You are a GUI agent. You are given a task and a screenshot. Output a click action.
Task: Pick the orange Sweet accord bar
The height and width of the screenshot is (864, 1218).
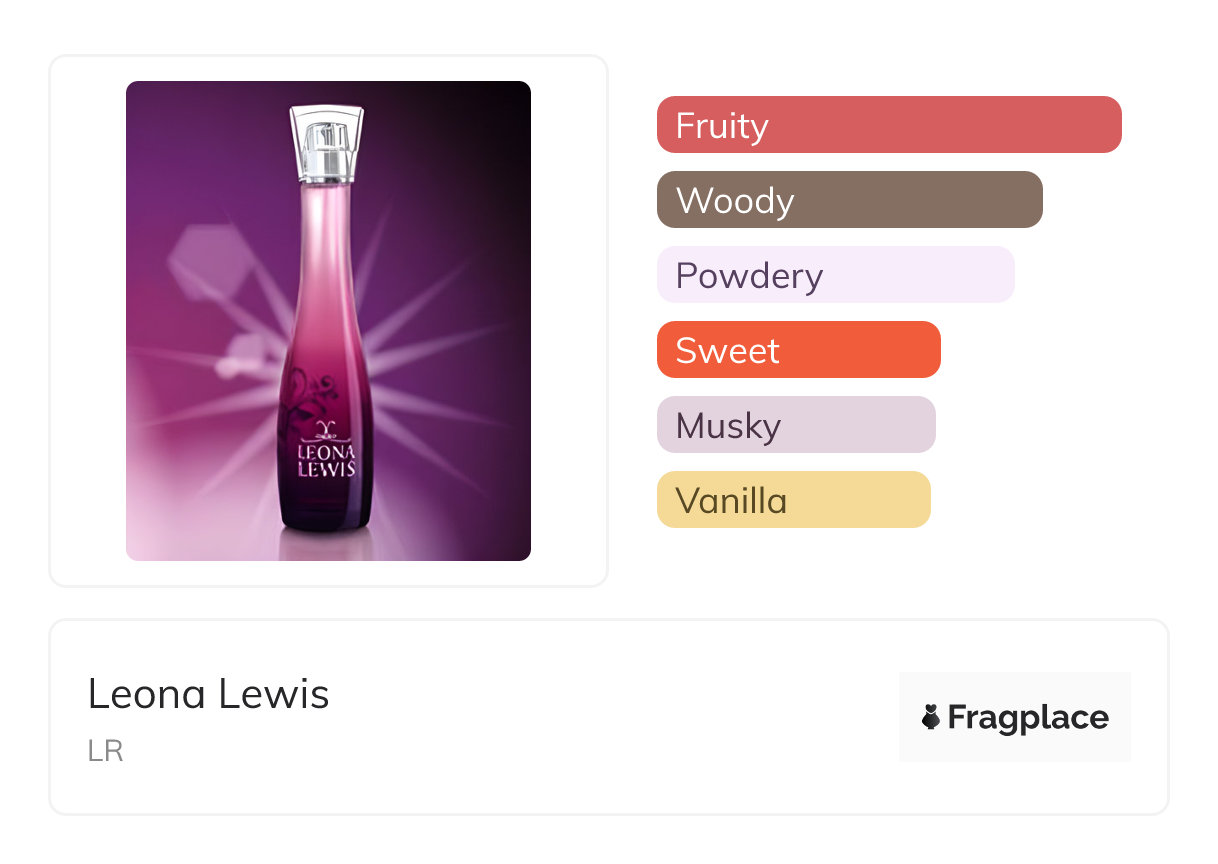(799, 350)
